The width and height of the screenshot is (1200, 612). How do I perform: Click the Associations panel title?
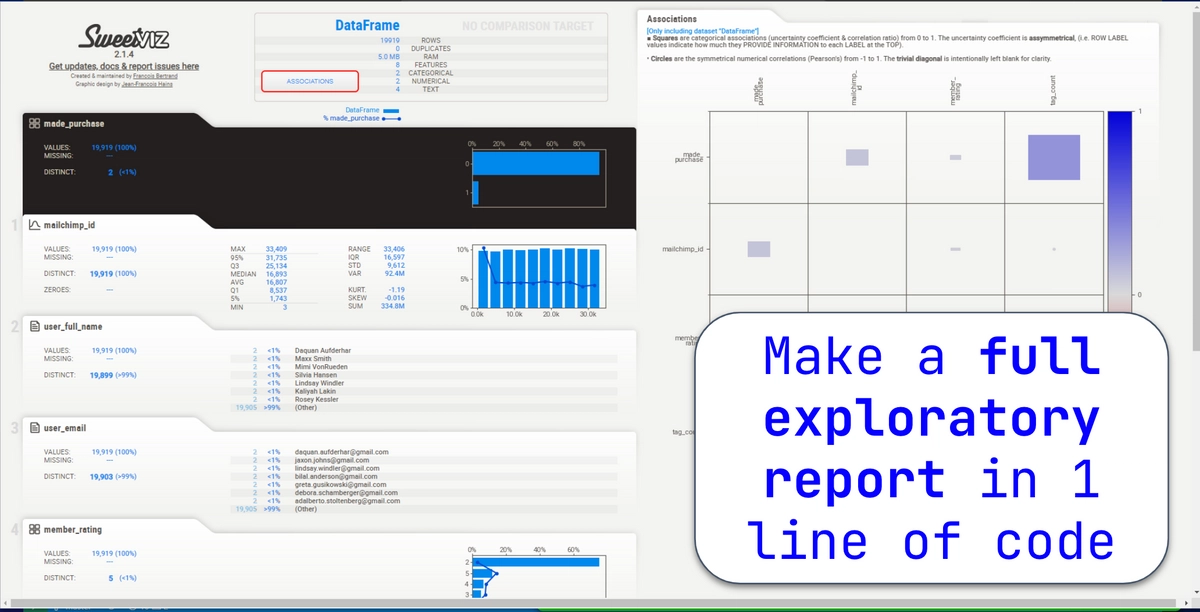[x=672, y=19]
